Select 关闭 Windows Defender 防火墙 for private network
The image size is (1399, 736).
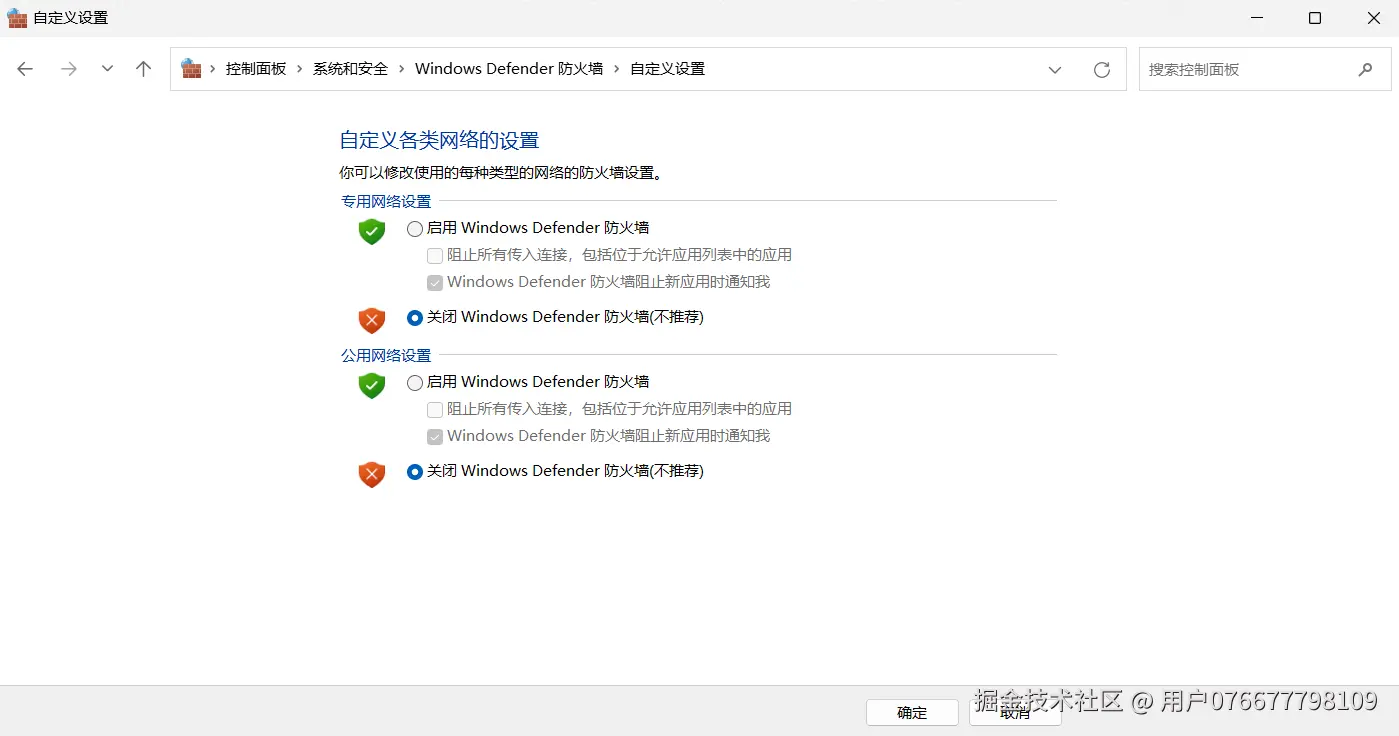pos(415,318)
